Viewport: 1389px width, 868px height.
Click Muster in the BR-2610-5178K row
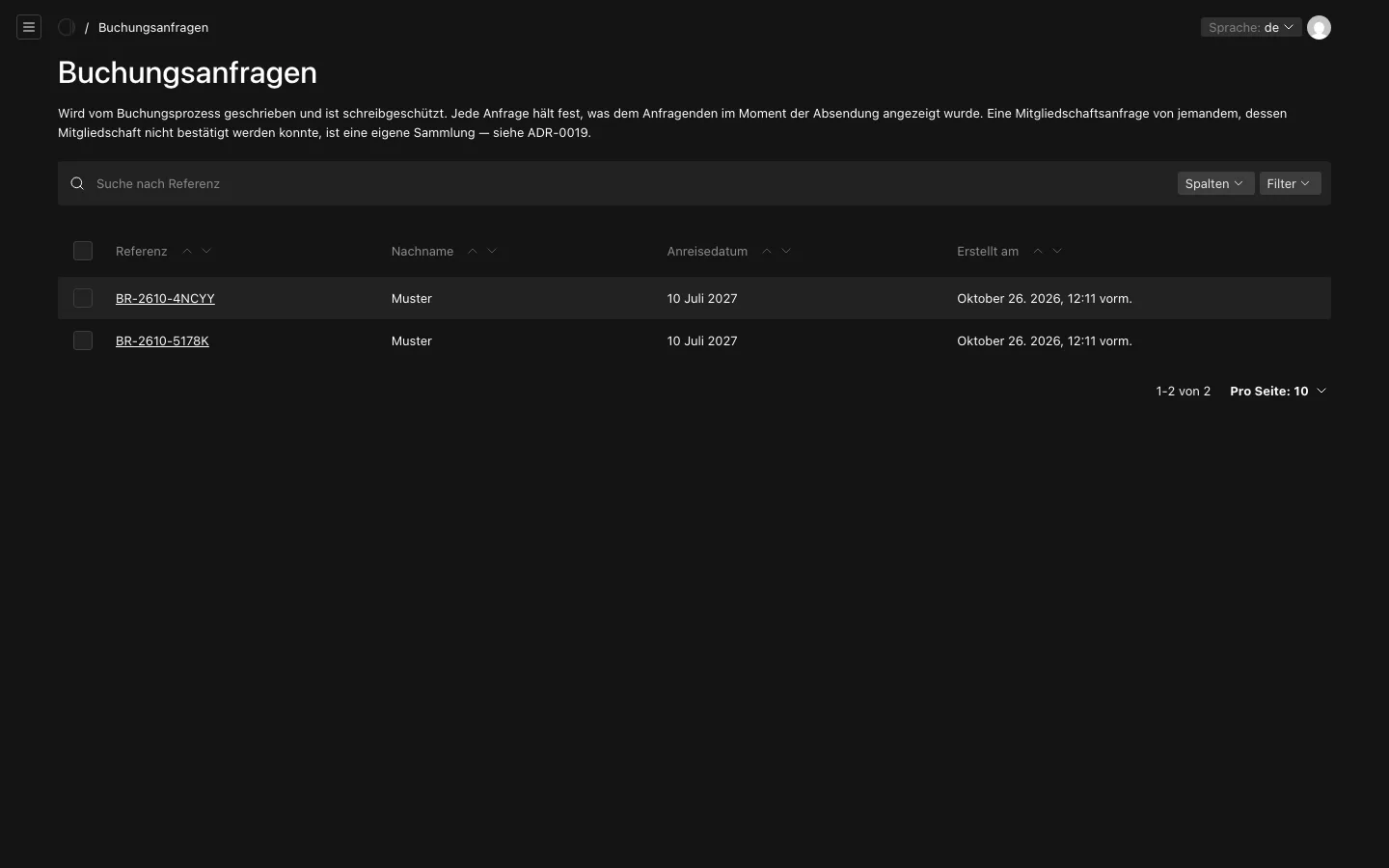tap(412, 340)
